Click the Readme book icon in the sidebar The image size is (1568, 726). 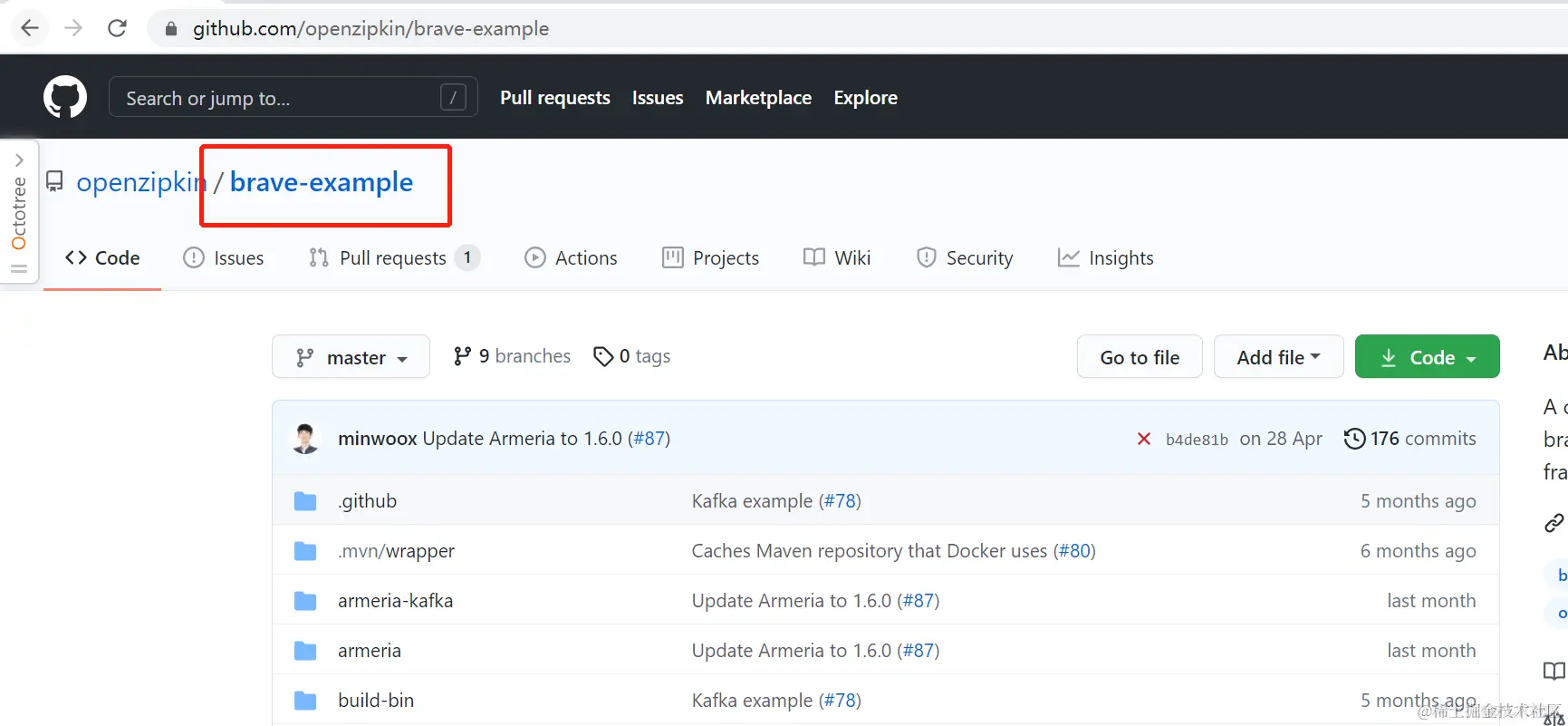1554,671
